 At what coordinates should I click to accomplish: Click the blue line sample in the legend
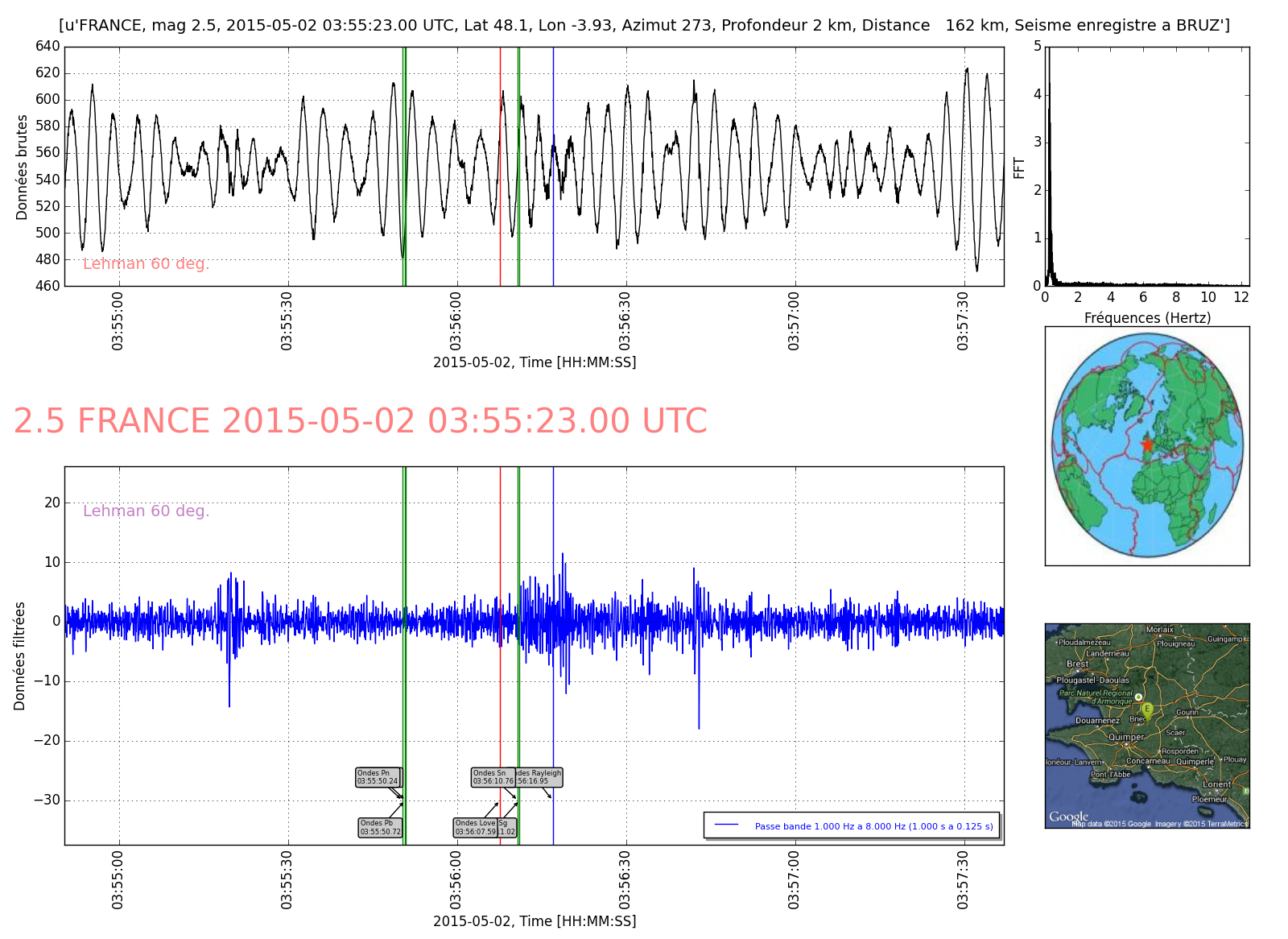pos(726,825)
